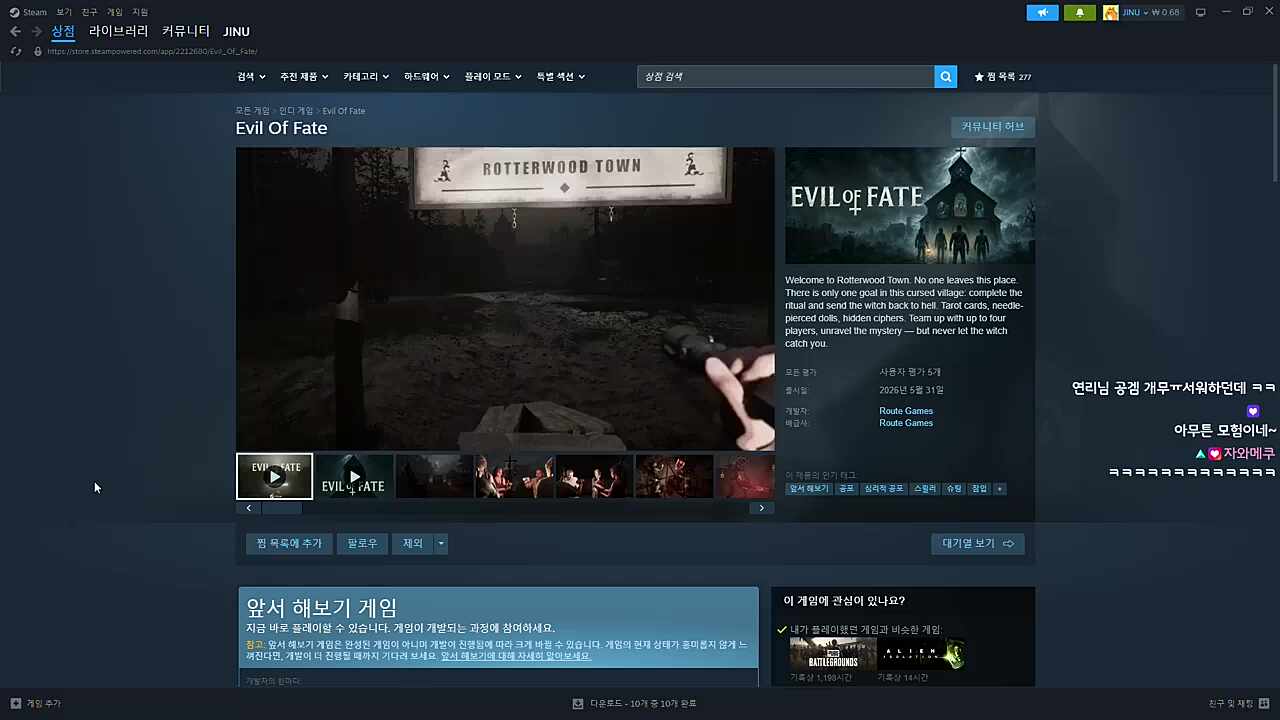Go forward with the forward arrow
The height and width of the screenshot is (720, 1280).
click(37, 32)
